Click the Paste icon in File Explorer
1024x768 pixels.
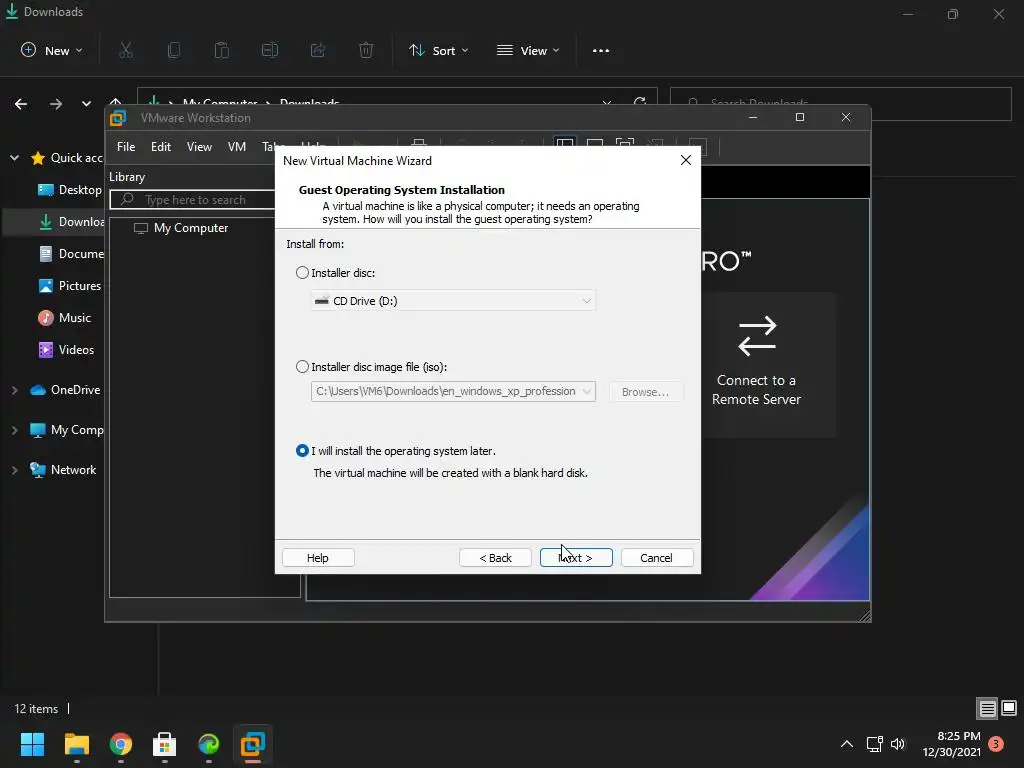(222, 50)
